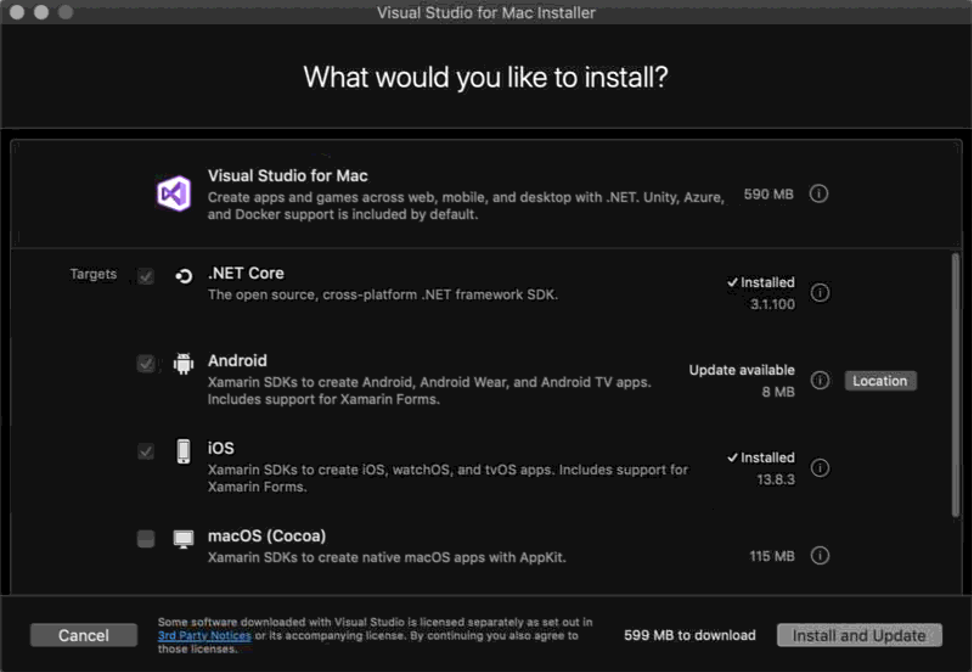Enable the macOS (Cocoa) checkbox
Screen dimensions: 972x672
(x=146, y=539)
